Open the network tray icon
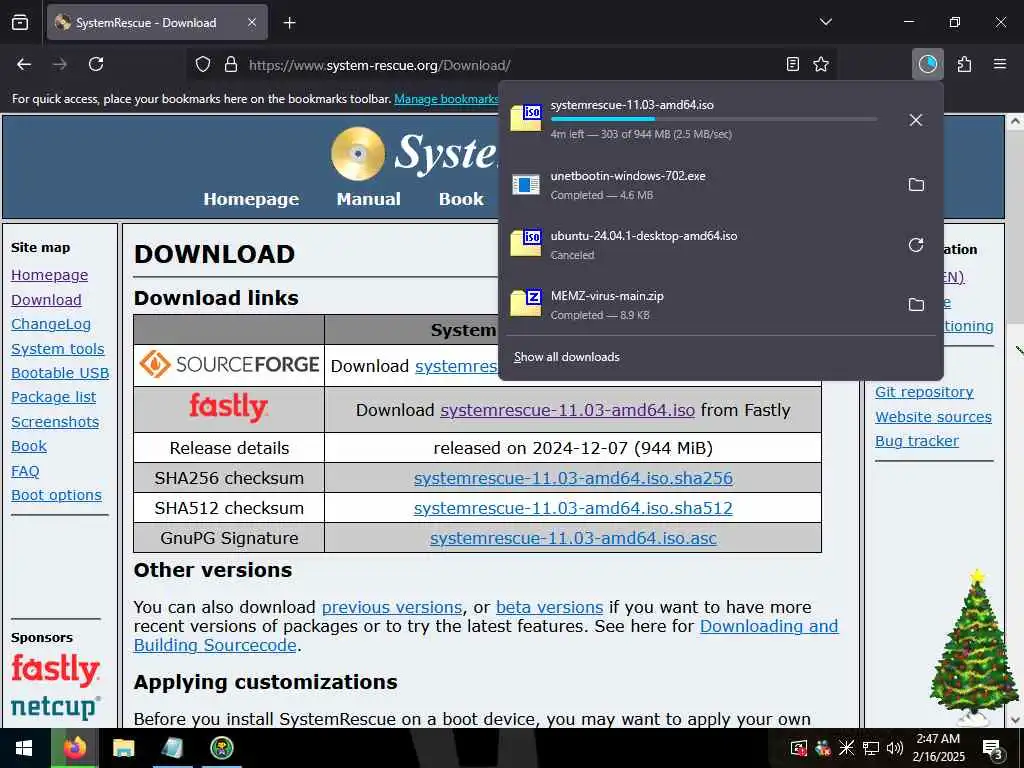Screen dimensions: 1024x768 (x=871, y=748)
